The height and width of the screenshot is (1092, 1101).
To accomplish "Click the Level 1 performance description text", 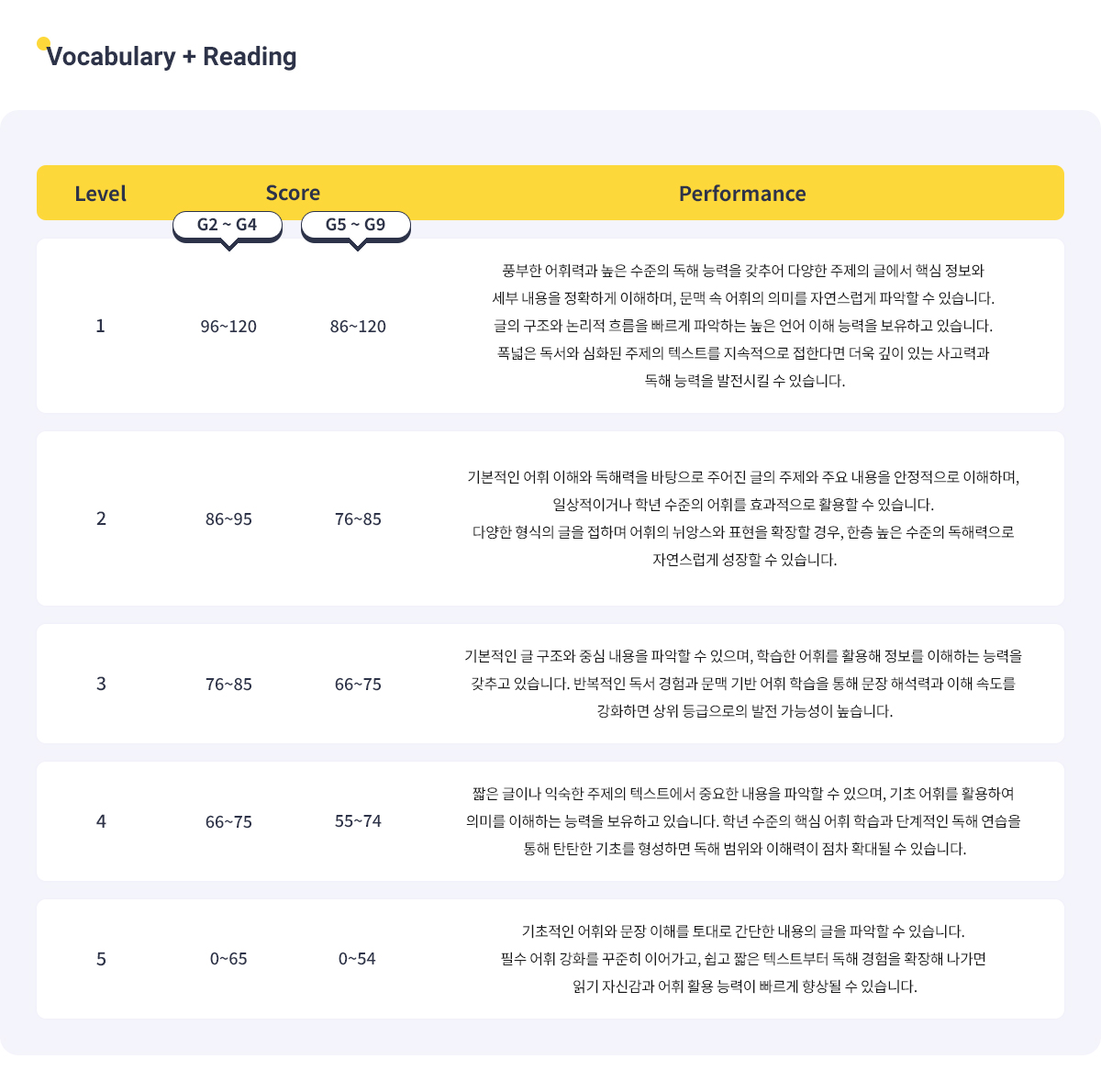I will [743, 326].
